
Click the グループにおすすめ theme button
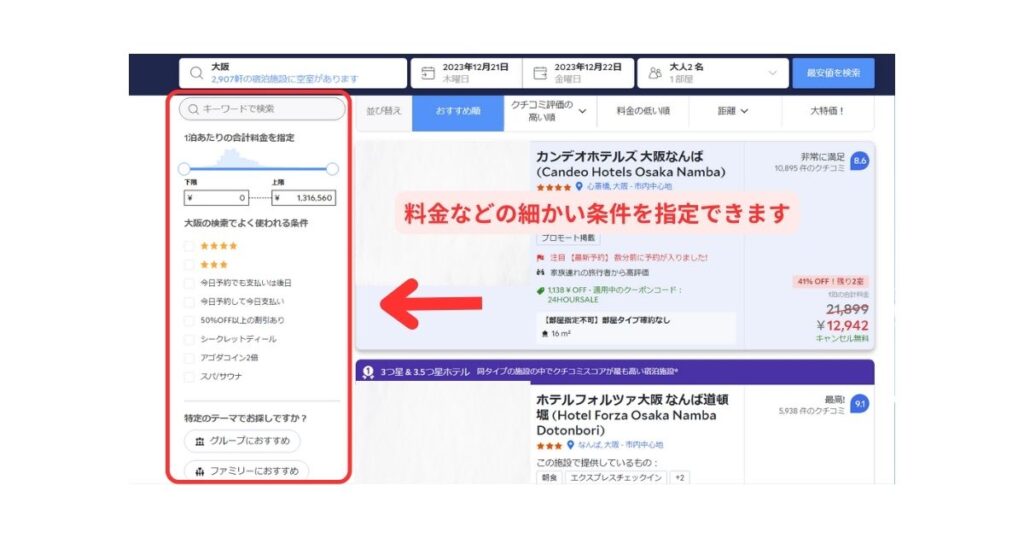[x=242, y=441]
